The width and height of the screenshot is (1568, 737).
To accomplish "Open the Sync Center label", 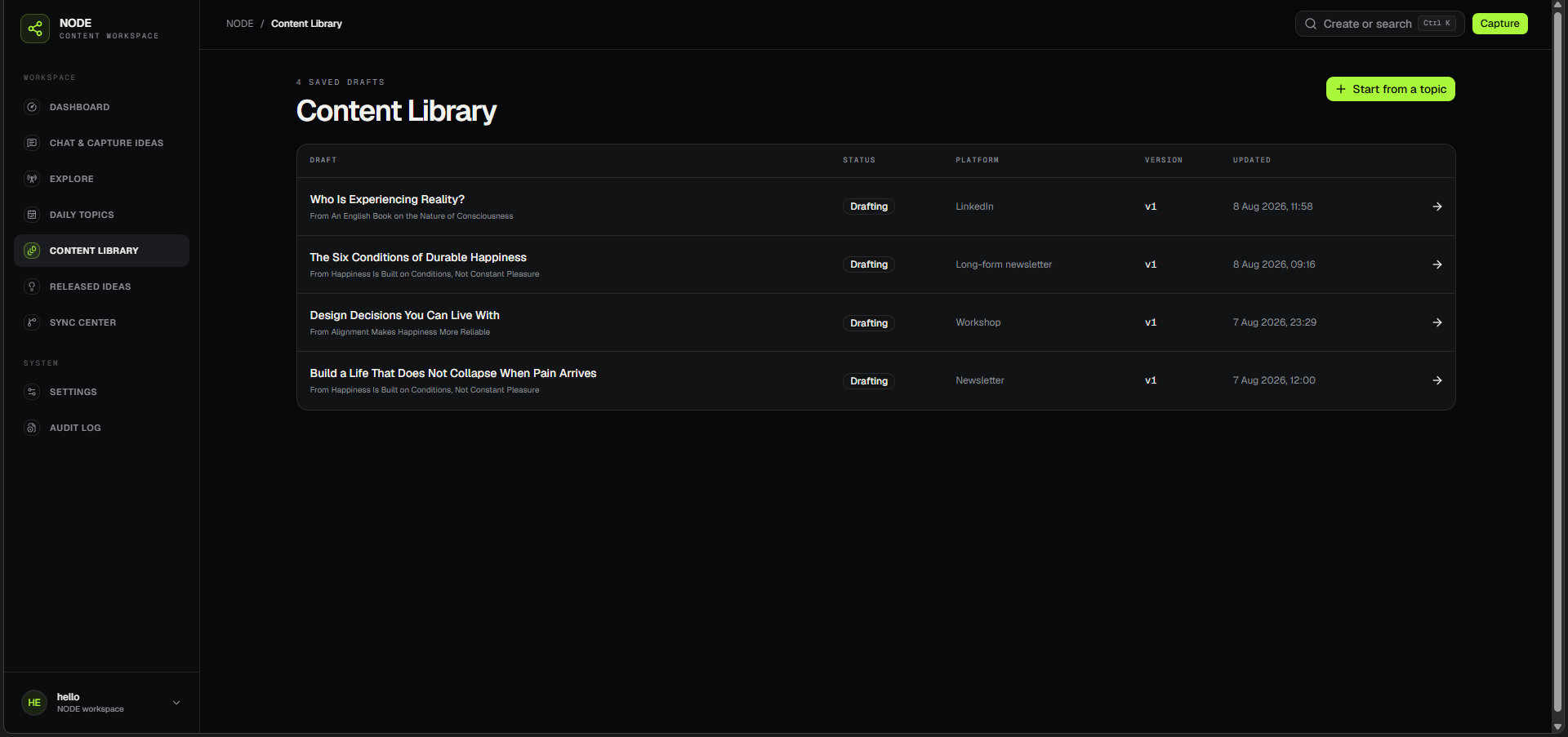I will (82, 322).
